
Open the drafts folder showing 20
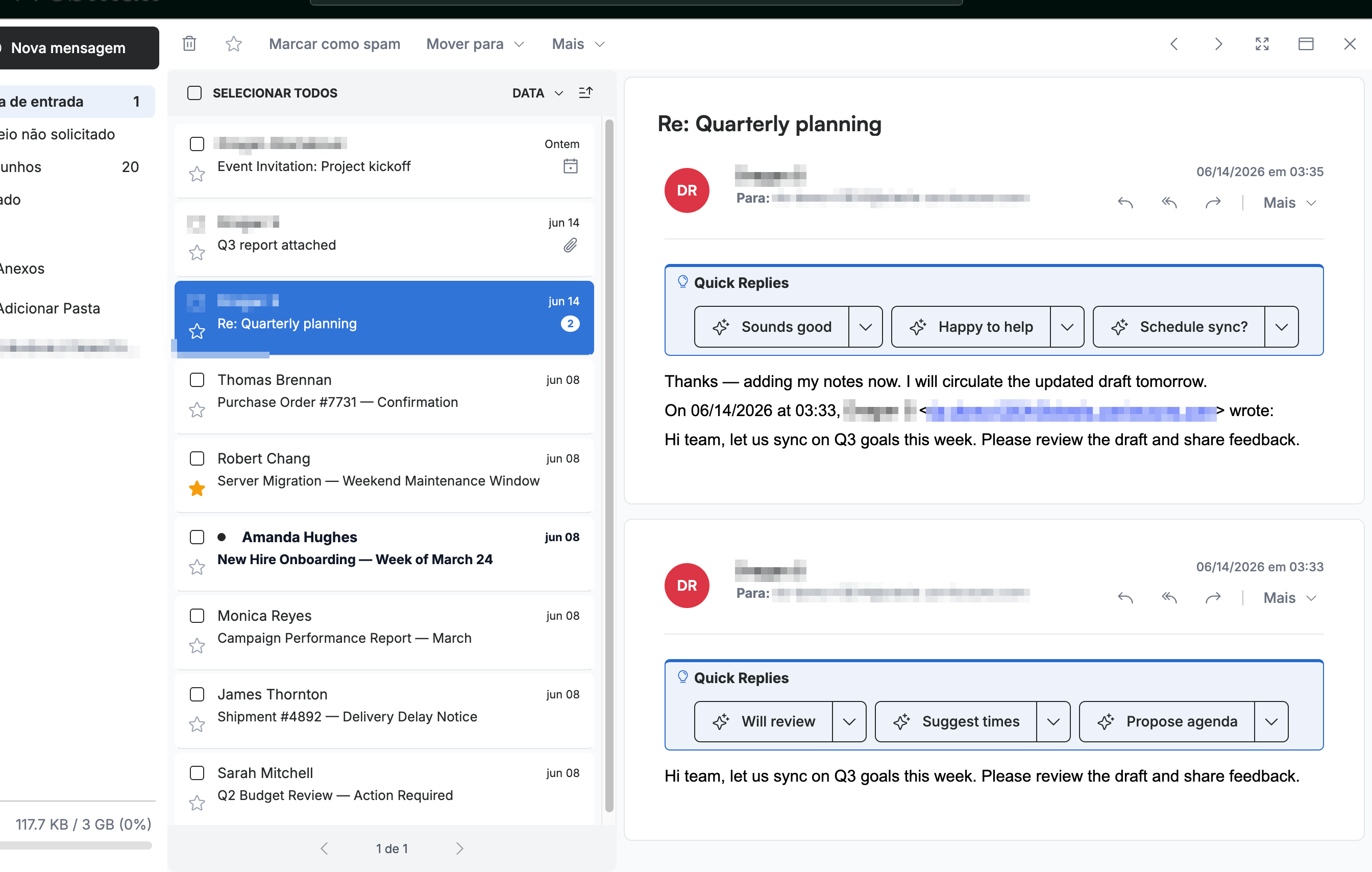coord(77,167)
